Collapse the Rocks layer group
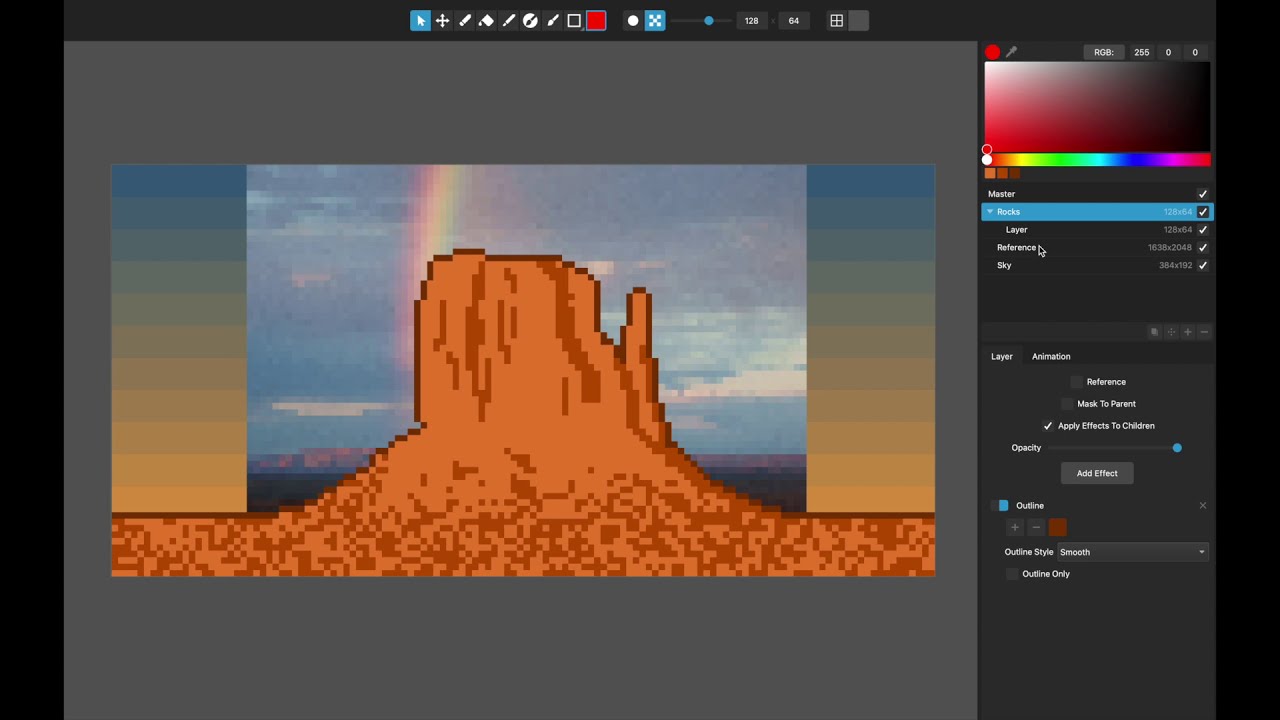The height and width of the screenshot is (720, 1280). pos(990,212)
